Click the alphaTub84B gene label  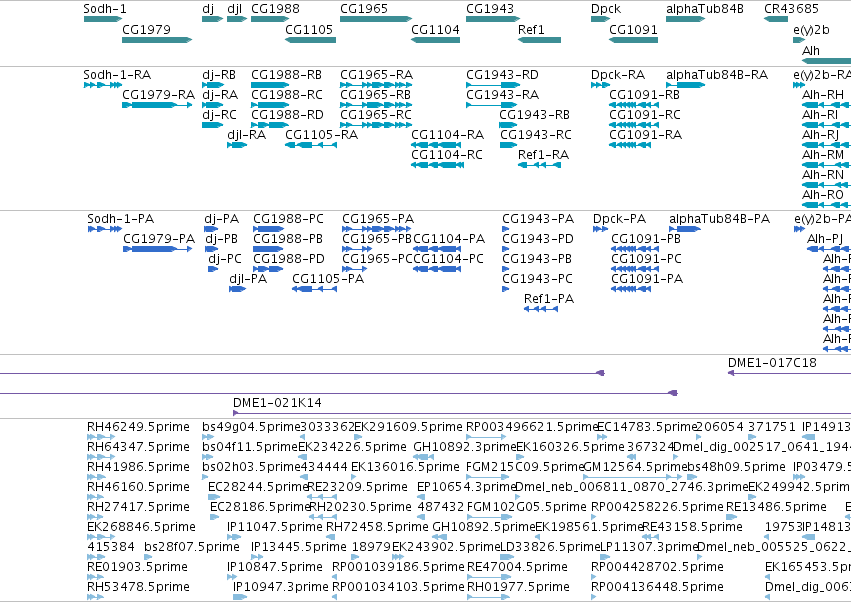click(704, 9)
